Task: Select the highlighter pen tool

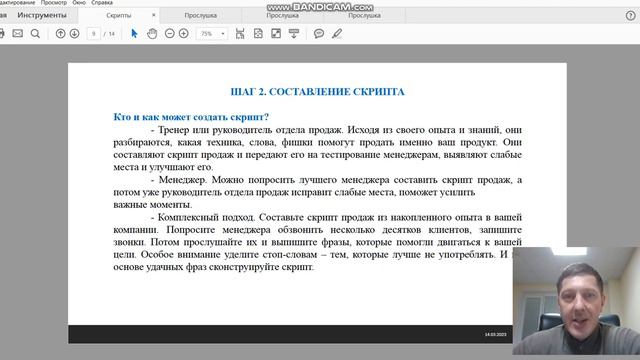Action: 337,33
